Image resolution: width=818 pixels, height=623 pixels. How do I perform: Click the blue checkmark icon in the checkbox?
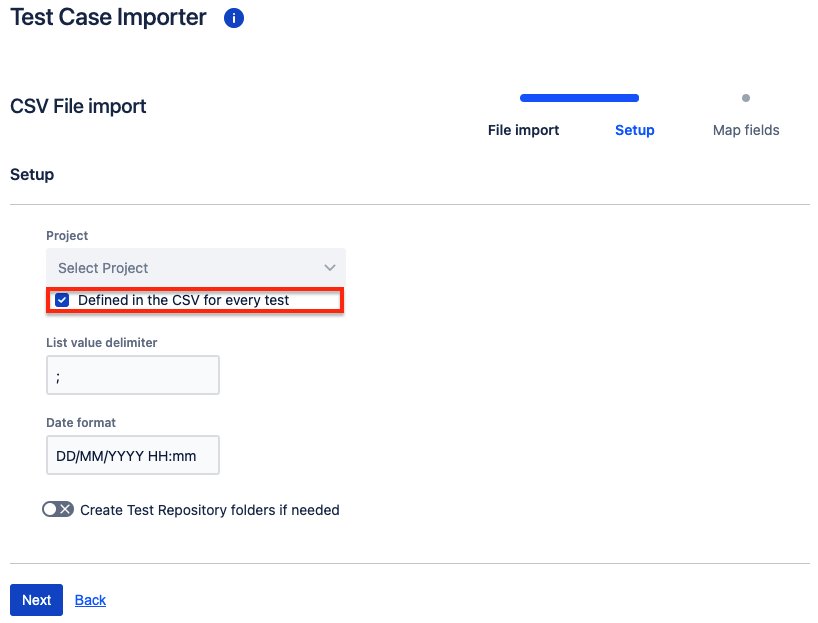coord(62,300)
